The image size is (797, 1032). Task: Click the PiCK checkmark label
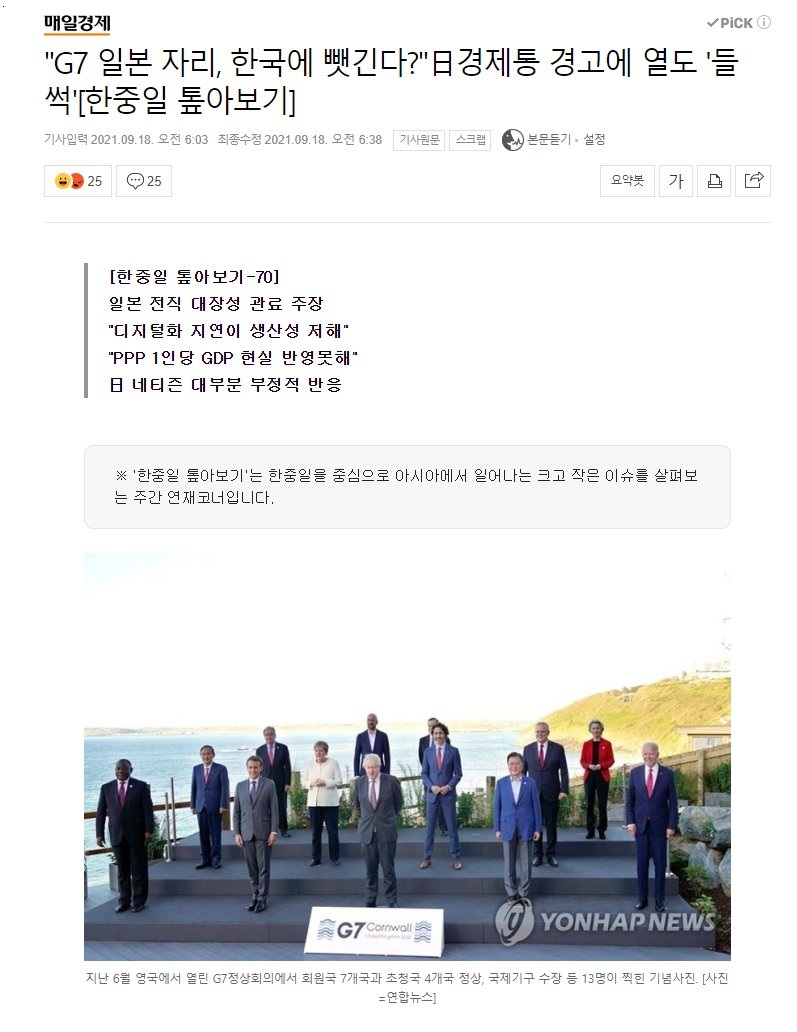point(729,23)
